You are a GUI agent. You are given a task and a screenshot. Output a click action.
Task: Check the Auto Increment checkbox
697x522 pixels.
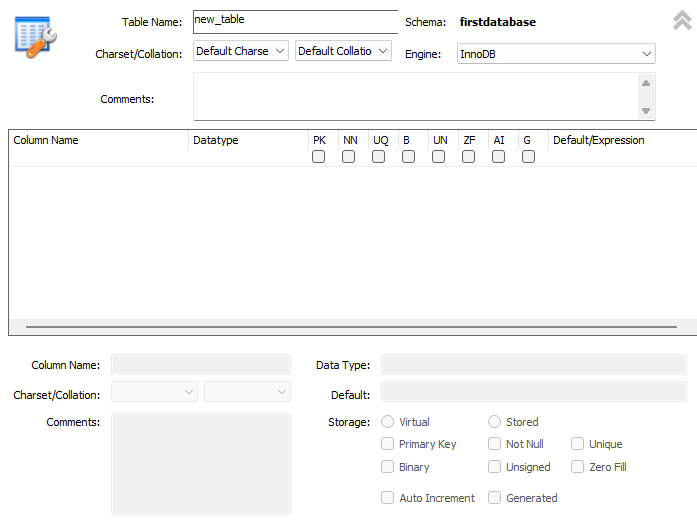tap(388, 498)
